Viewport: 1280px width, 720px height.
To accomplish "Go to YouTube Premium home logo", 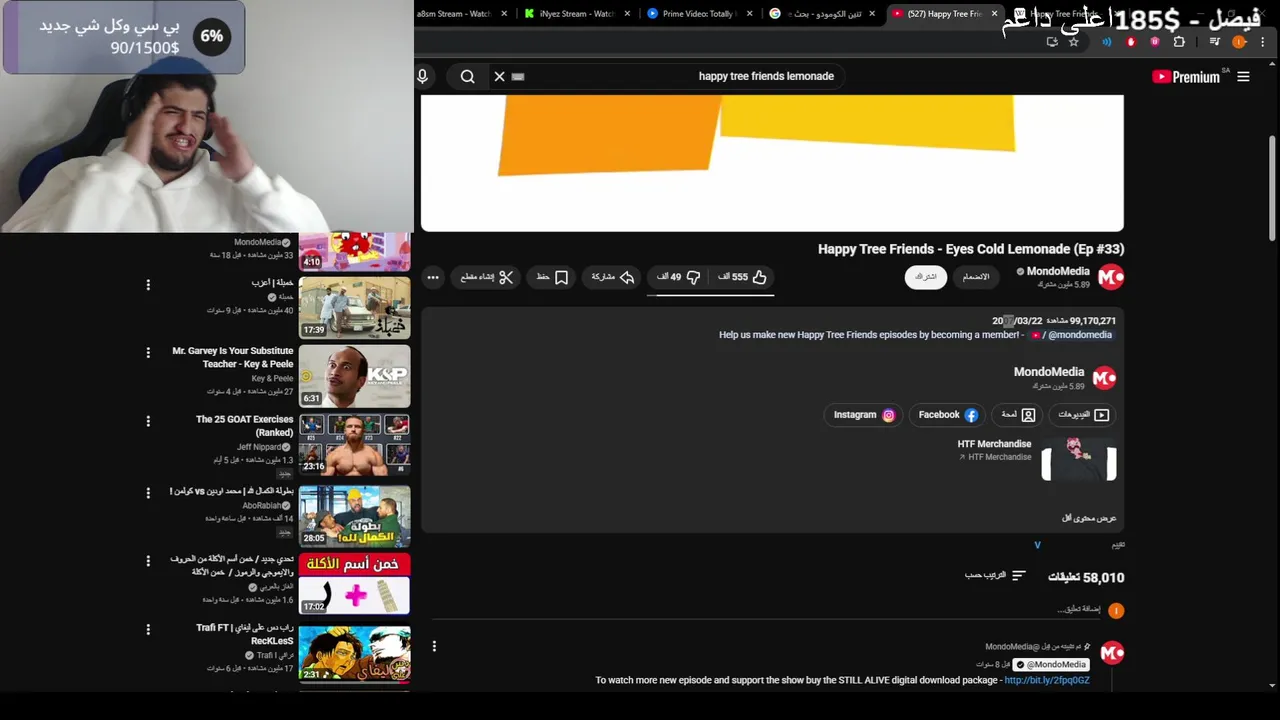I will coord(1186,77).
